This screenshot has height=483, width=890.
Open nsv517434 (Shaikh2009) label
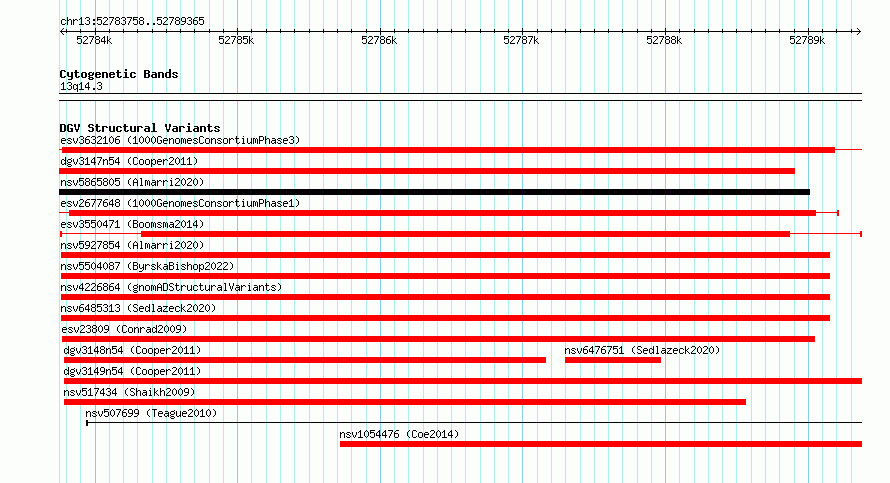(129, 392)
